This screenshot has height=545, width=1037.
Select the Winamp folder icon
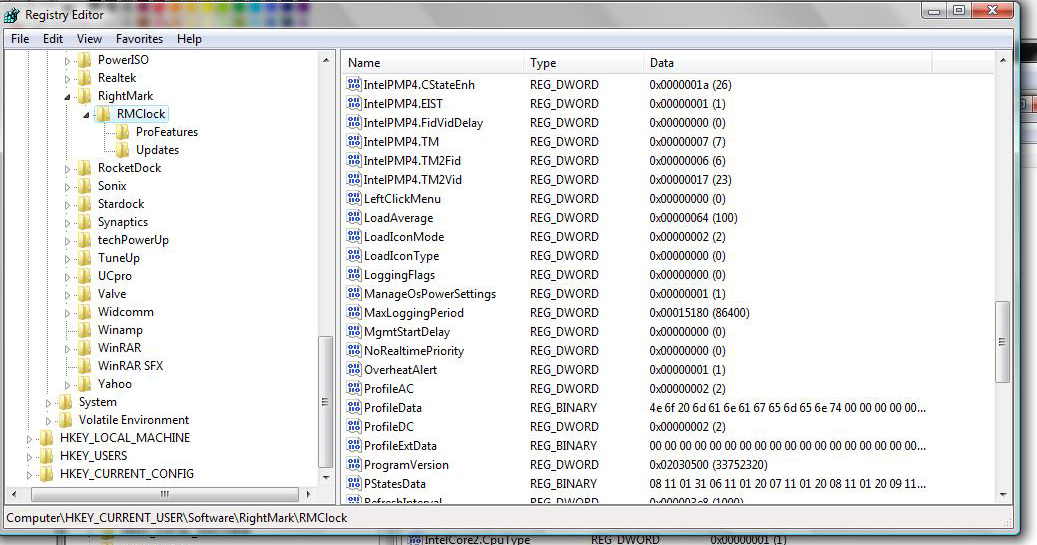coord(85,329)
